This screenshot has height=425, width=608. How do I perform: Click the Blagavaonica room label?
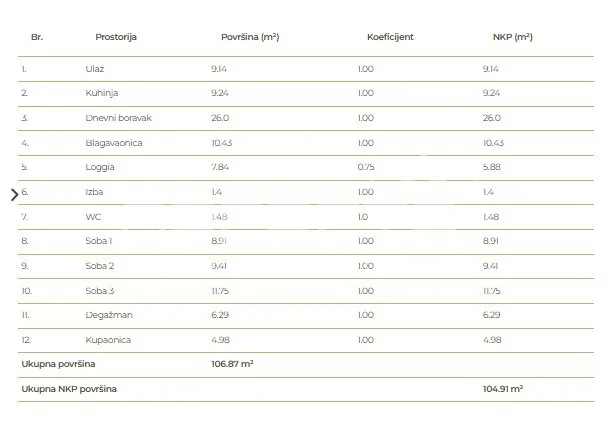point(114,143)
